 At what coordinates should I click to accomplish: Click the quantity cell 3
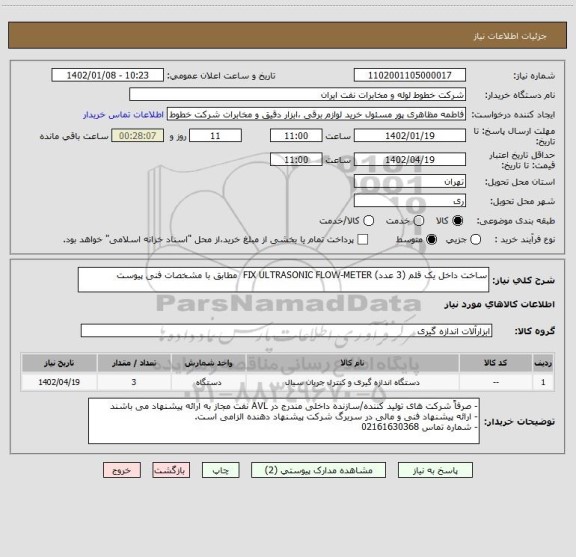[134, 382]
